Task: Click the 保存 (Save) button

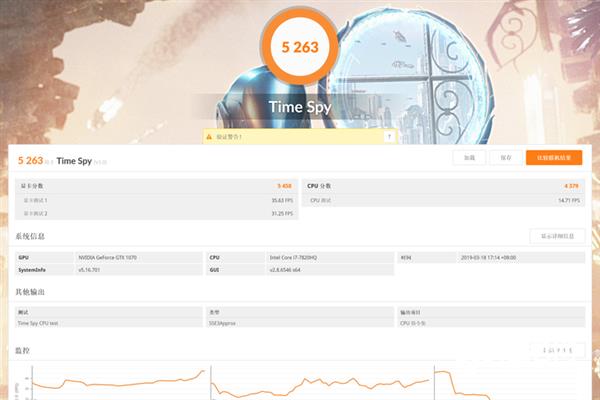Action: (506, 158)
